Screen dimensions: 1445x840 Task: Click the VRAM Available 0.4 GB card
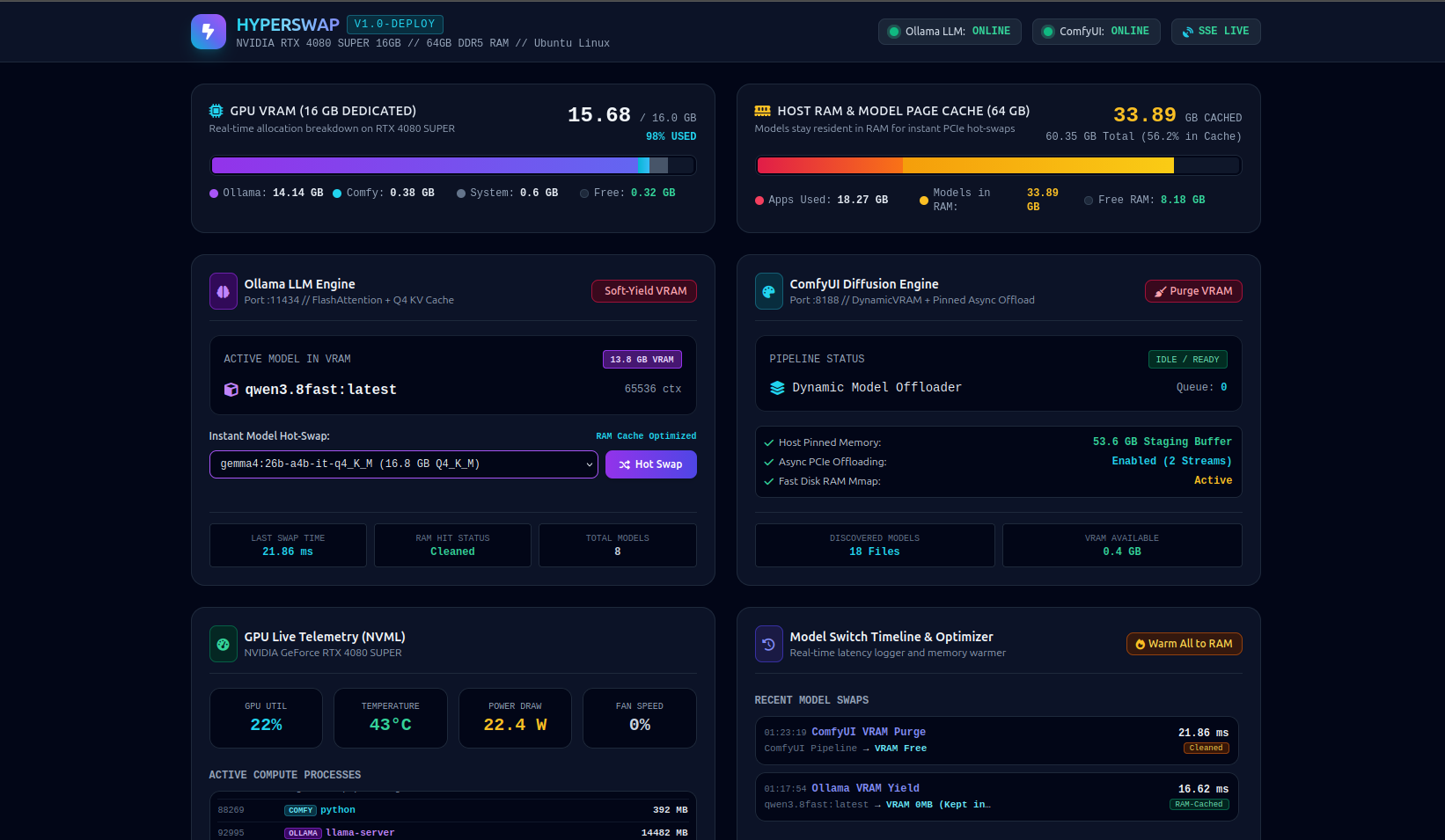(x=1122, y=545)
